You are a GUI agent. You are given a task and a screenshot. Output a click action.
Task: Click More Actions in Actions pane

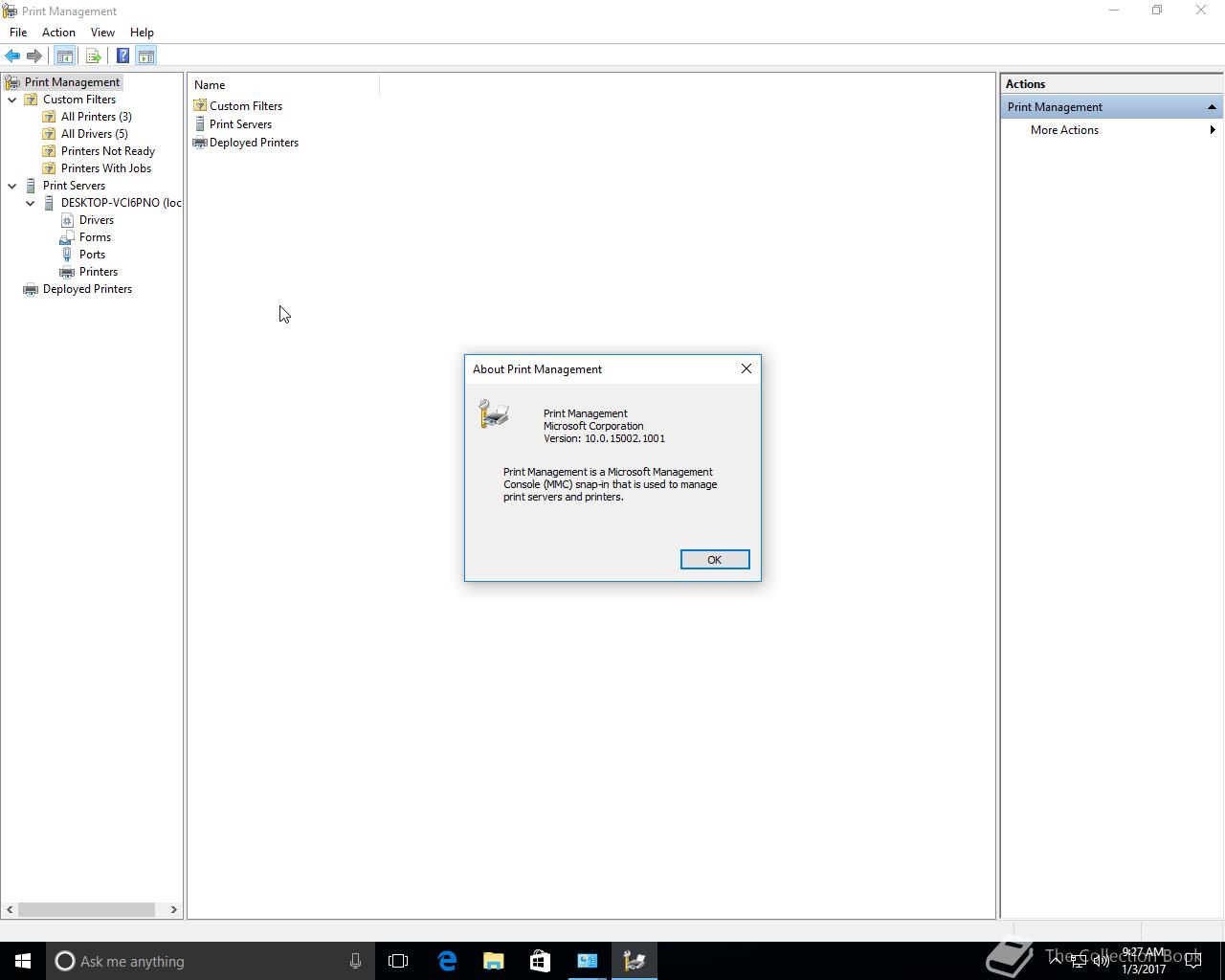tap(1064, 130)
